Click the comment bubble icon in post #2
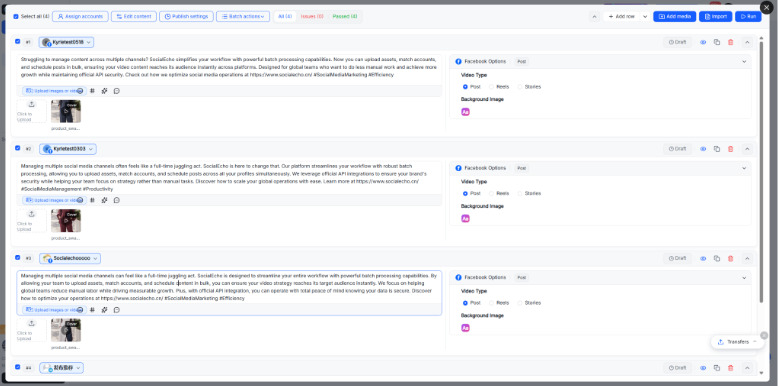Screen dimensions: 778x386 pyautogui.click(x=117, y=200)
